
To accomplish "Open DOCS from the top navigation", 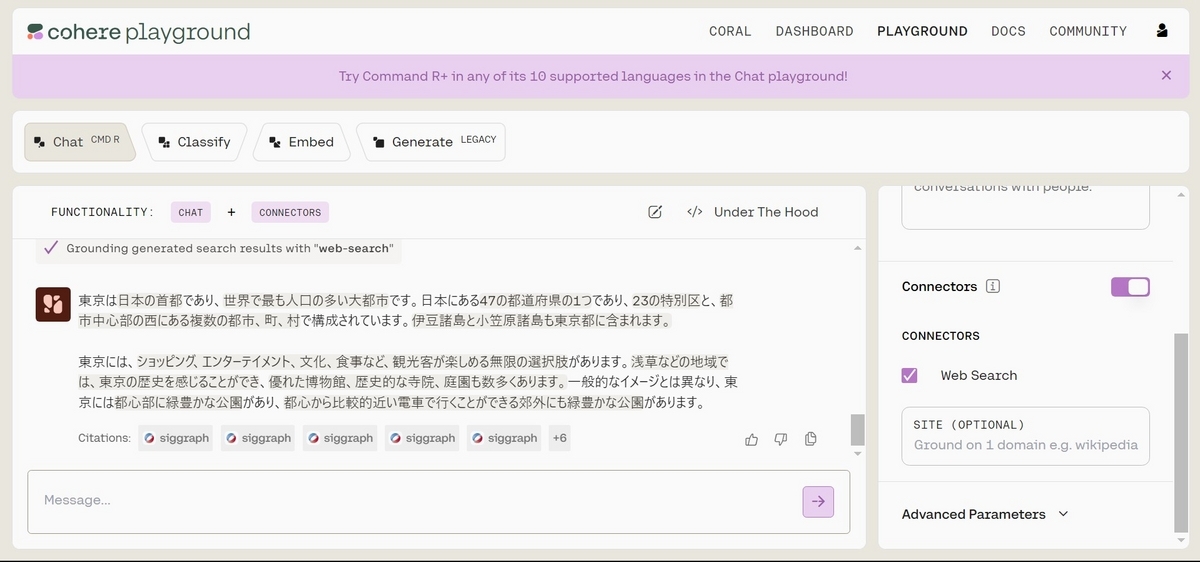I will (x=1008, y=31).
